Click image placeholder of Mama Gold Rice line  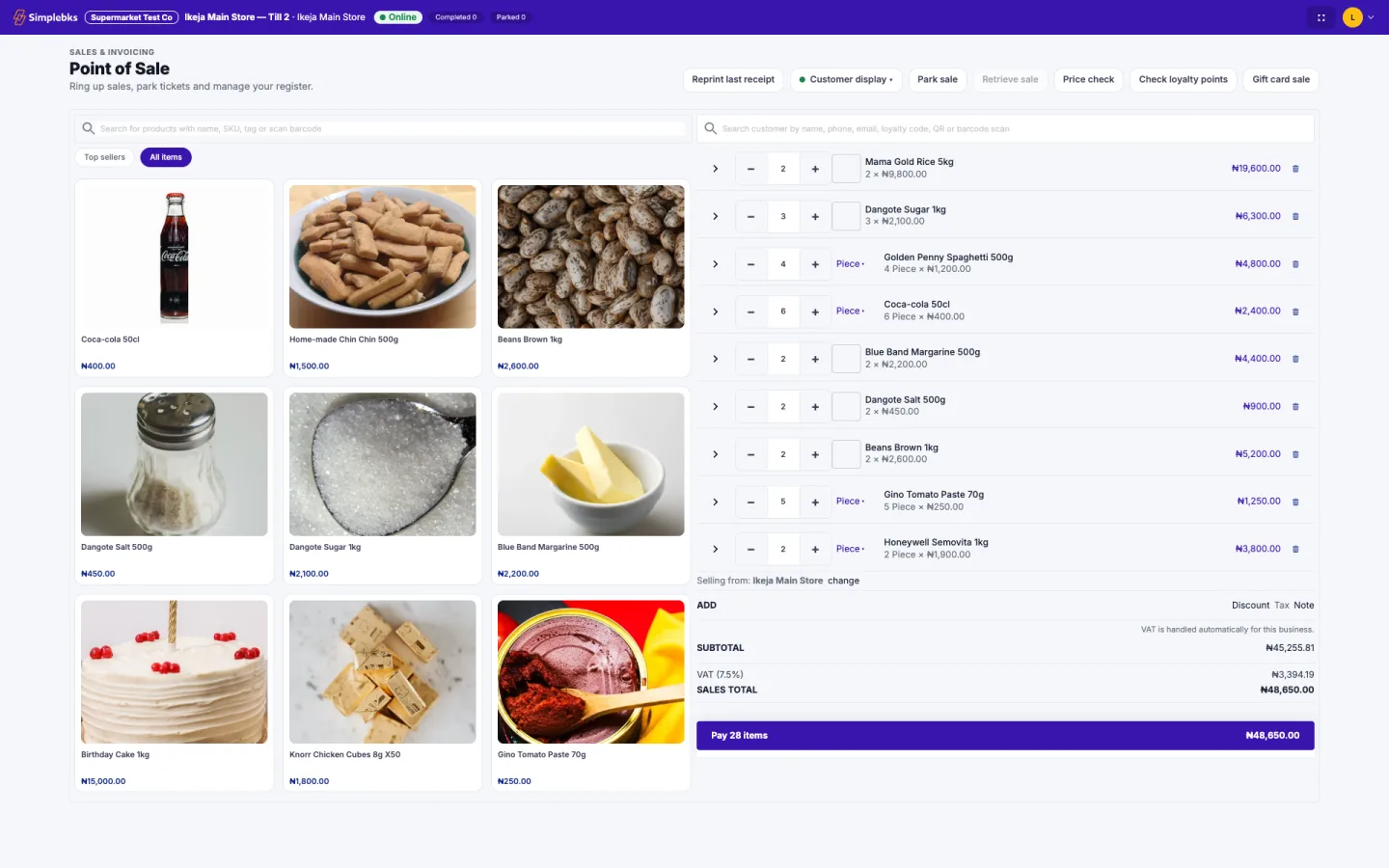click(x=846, y=169)
